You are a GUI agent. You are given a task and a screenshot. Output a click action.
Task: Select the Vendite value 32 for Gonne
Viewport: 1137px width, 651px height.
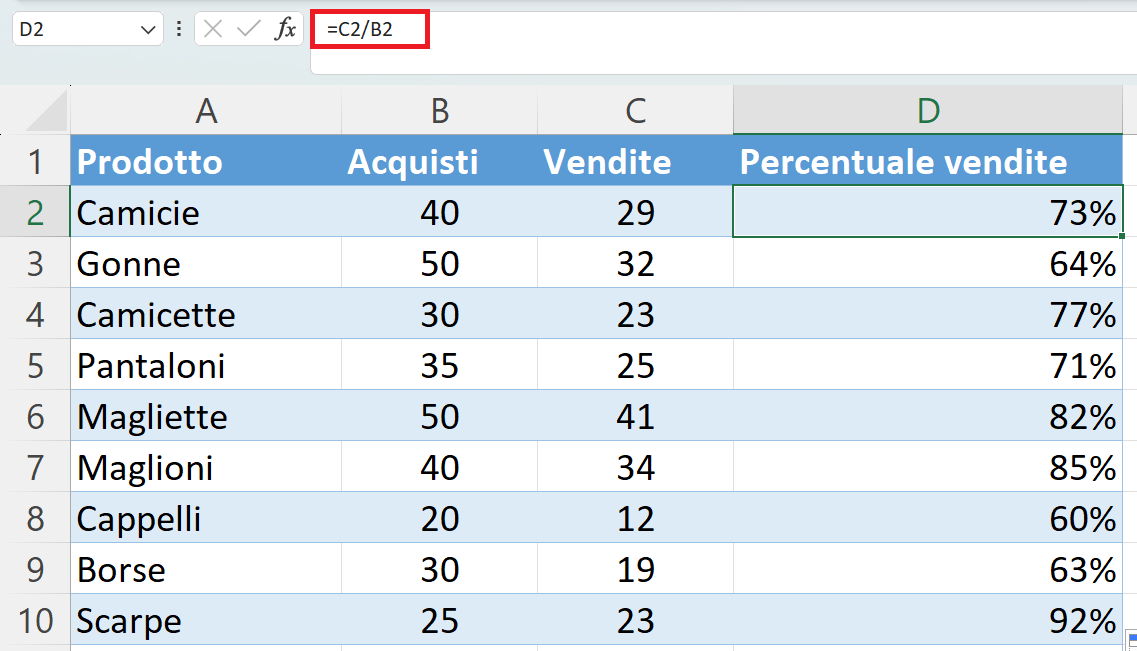pyautogui.click(x=635, y=262)
